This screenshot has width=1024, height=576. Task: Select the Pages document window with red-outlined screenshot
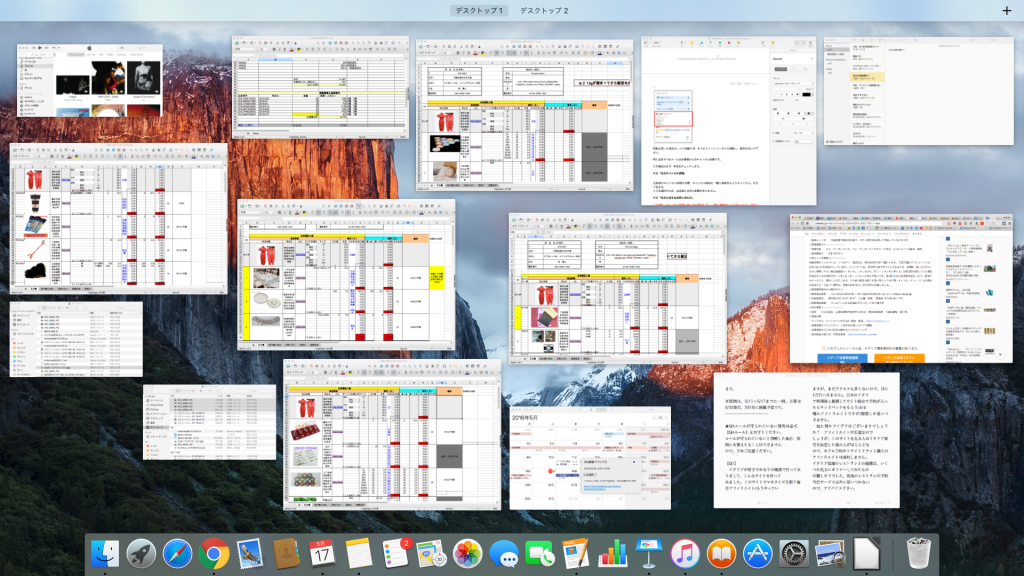point(728,121)
